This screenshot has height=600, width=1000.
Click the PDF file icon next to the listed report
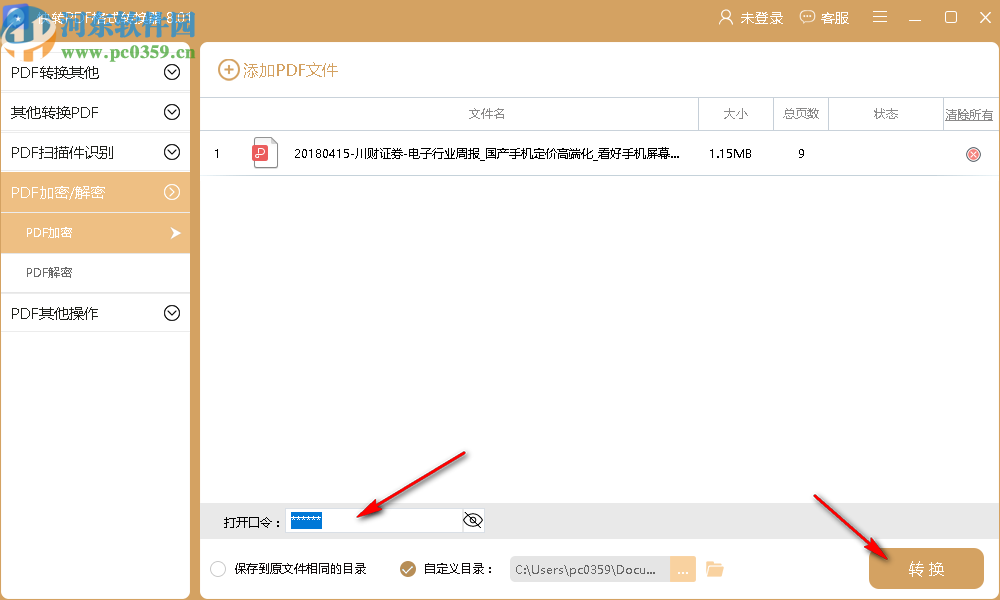[x=263, y=153]
